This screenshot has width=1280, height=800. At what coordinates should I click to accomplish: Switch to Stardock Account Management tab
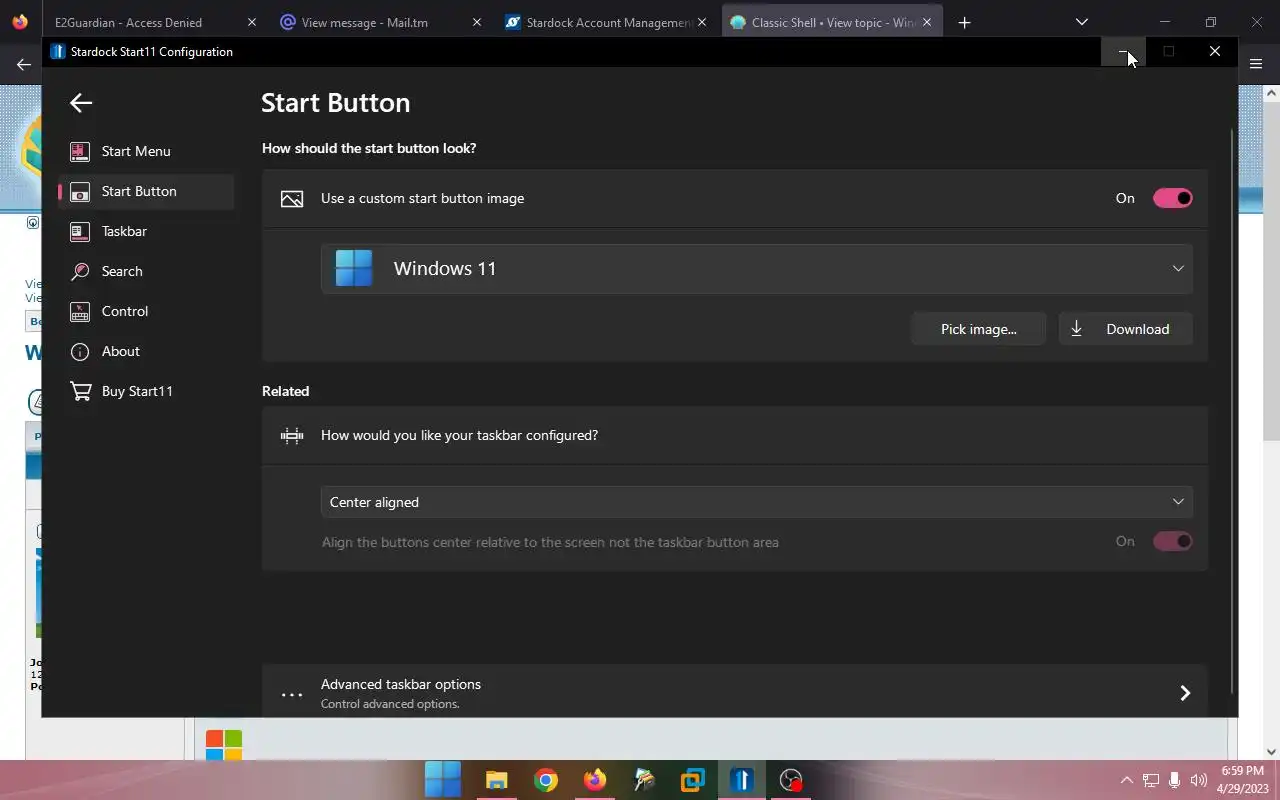click(608, 22)
